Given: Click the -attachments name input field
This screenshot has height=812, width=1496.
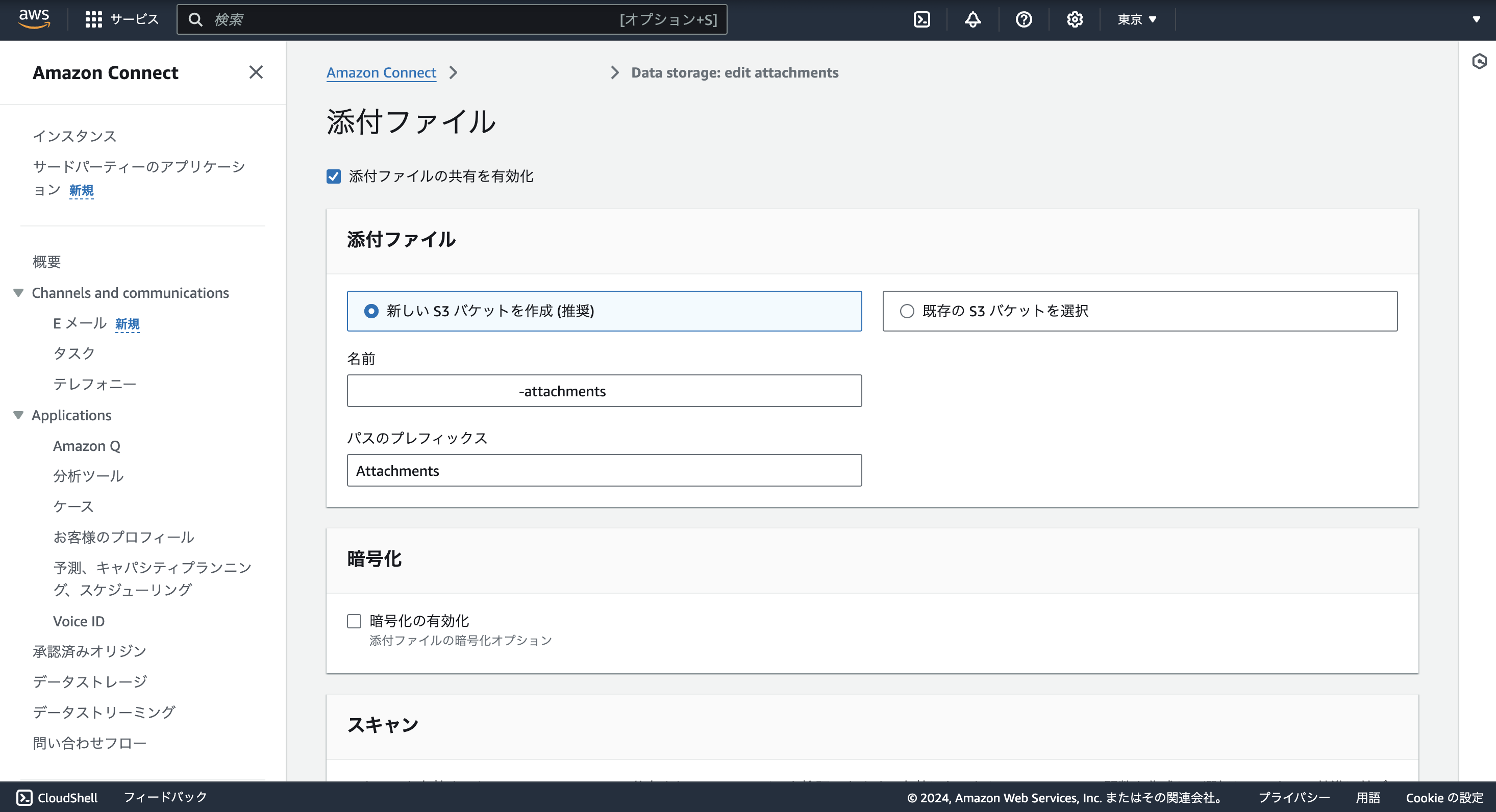Looking at the screenshot, I should [x=604, y=391].
